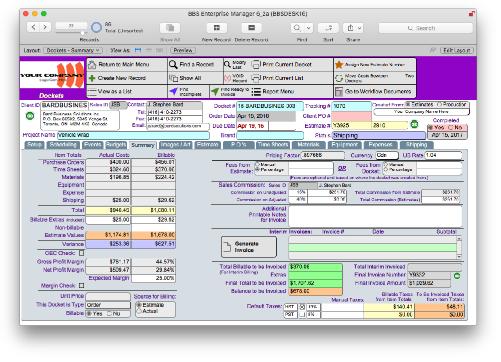Click Find Ready to Invoice green arrow icon
The width and height of the screenshot is (501, 362).
pyautogui.click(x=215, y=91)
